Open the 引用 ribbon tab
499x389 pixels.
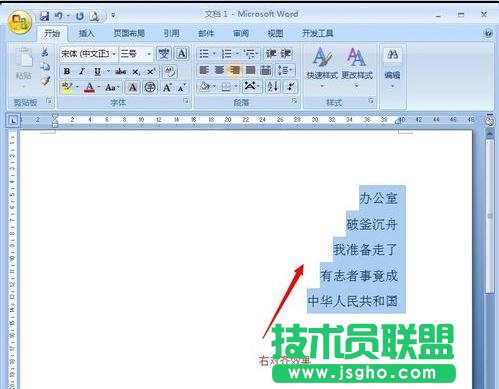coord(171,33)
